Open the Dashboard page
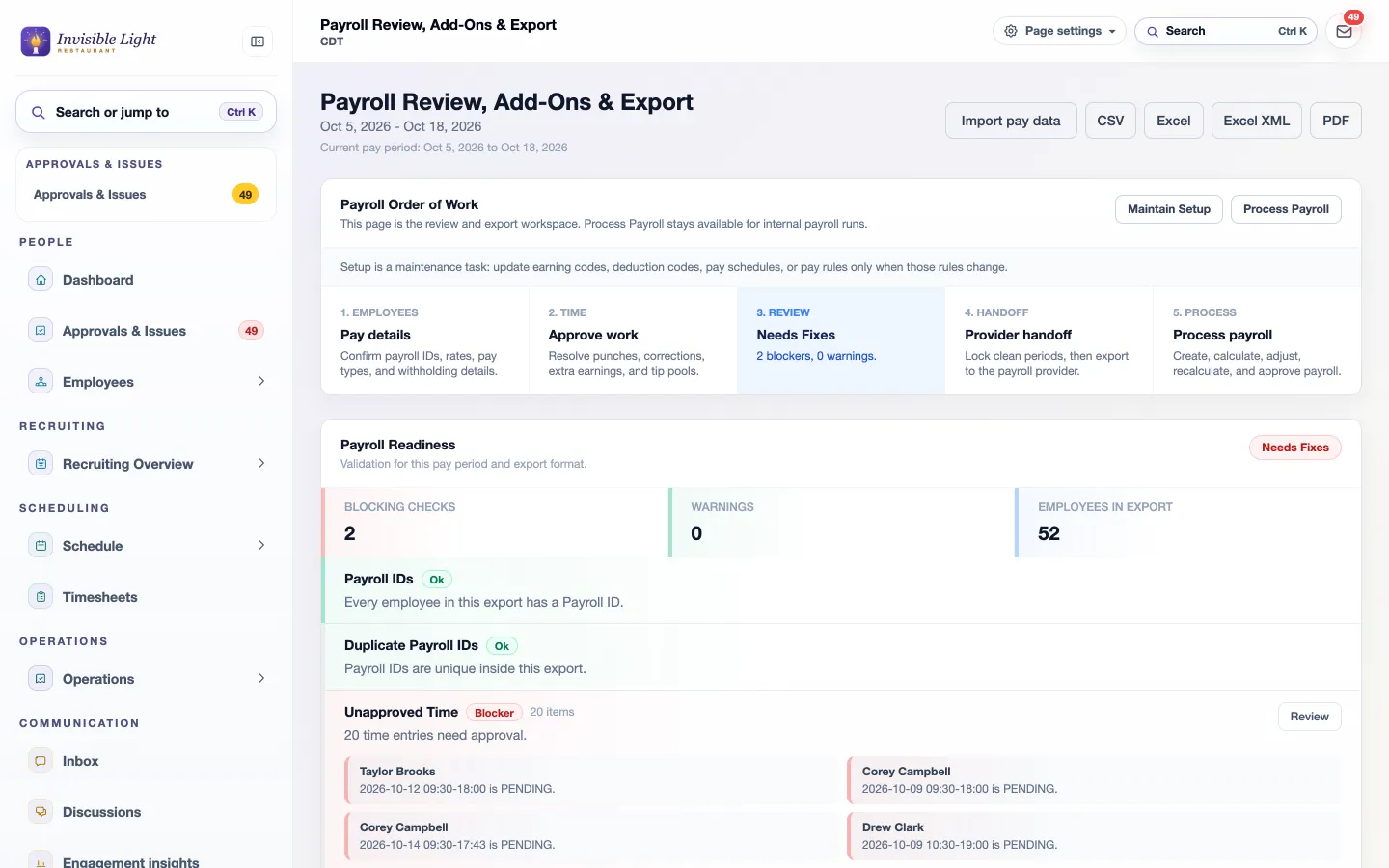1389x868 pixels. click(x=147, y=280)
